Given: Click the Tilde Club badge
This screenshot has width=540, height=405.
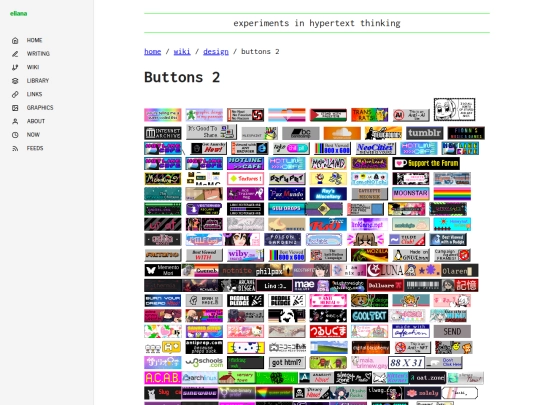Looking at the screenshot, I should (406, 239).
